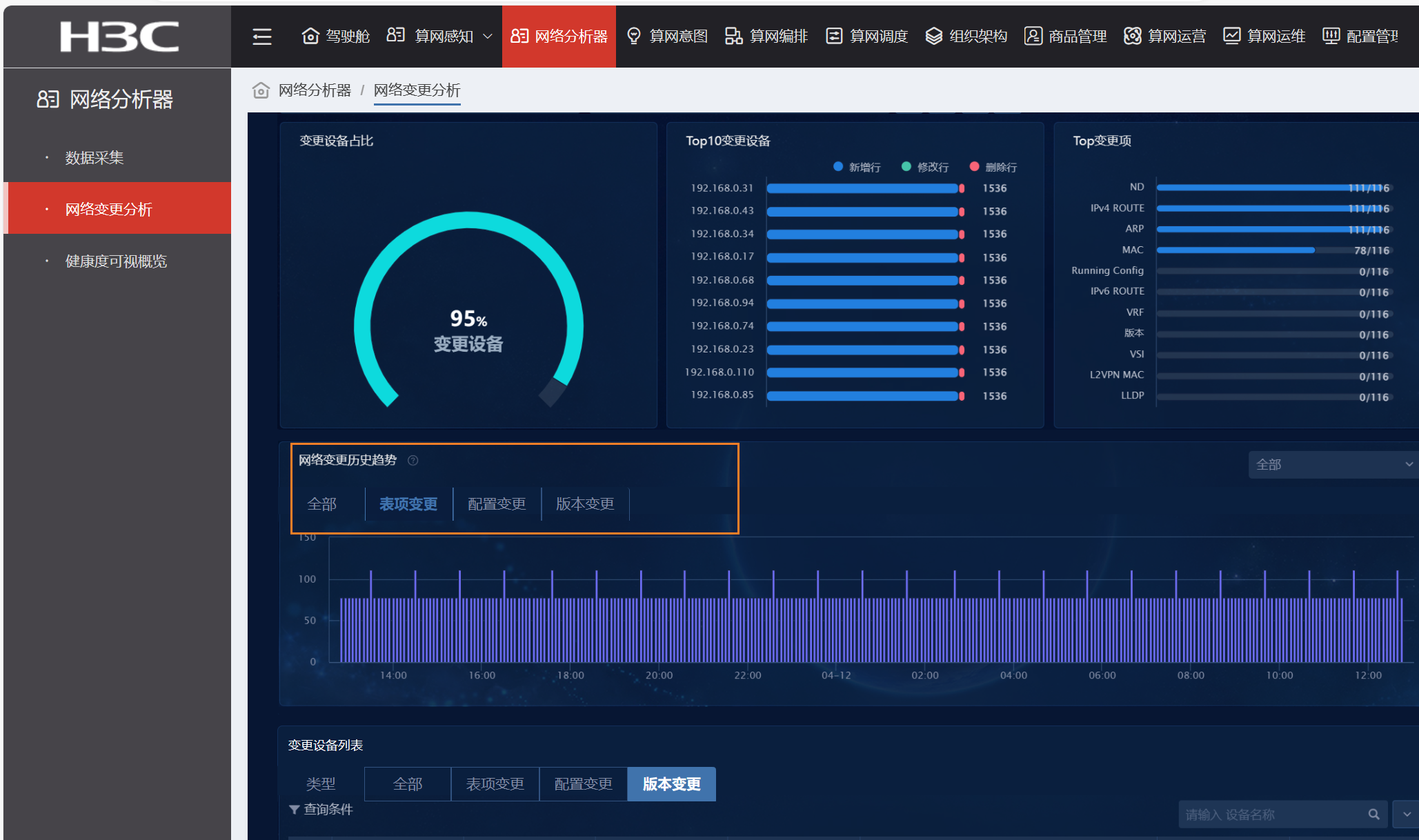This screenshot has height=840, width=1419.
Task: Click the 算网调度 icon
Action: pyautogui.click(x=834, y=36)
